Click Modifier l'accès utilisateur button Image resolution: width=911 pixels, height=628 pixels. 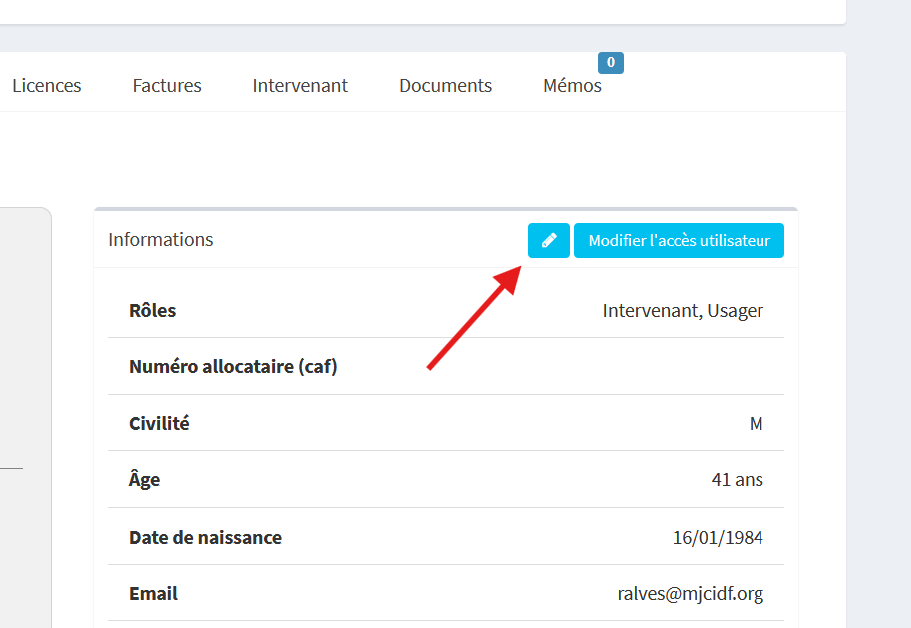point(679,240)
